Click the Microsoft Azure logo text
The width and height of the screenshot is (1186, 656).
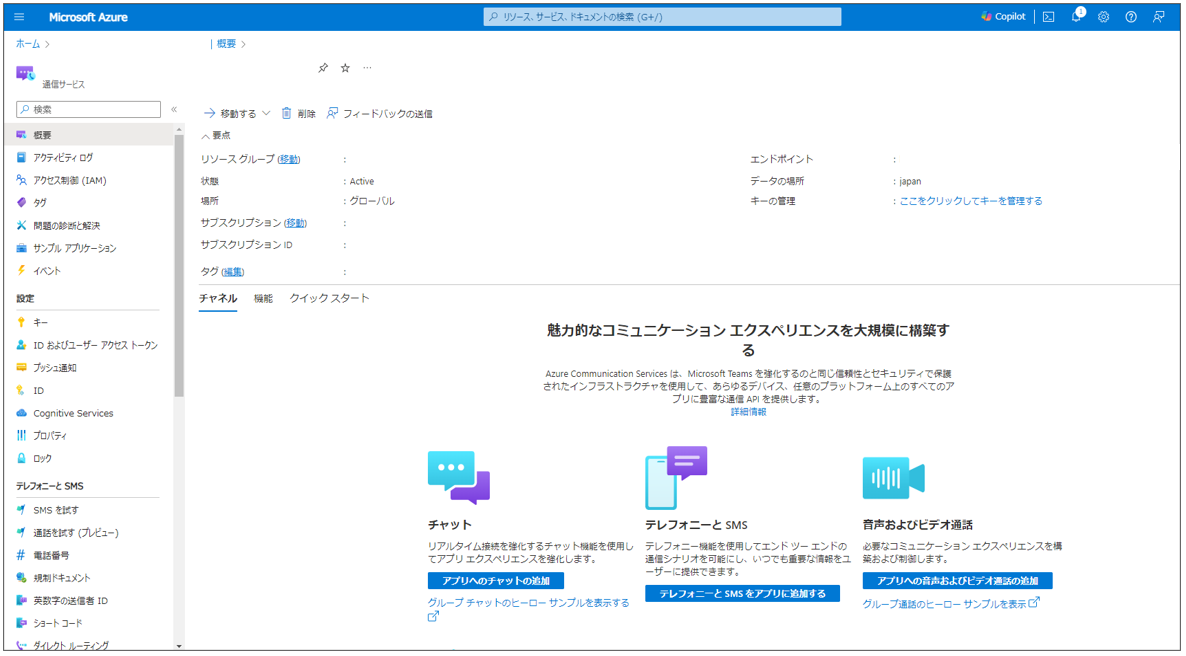(x=88, y=17)
